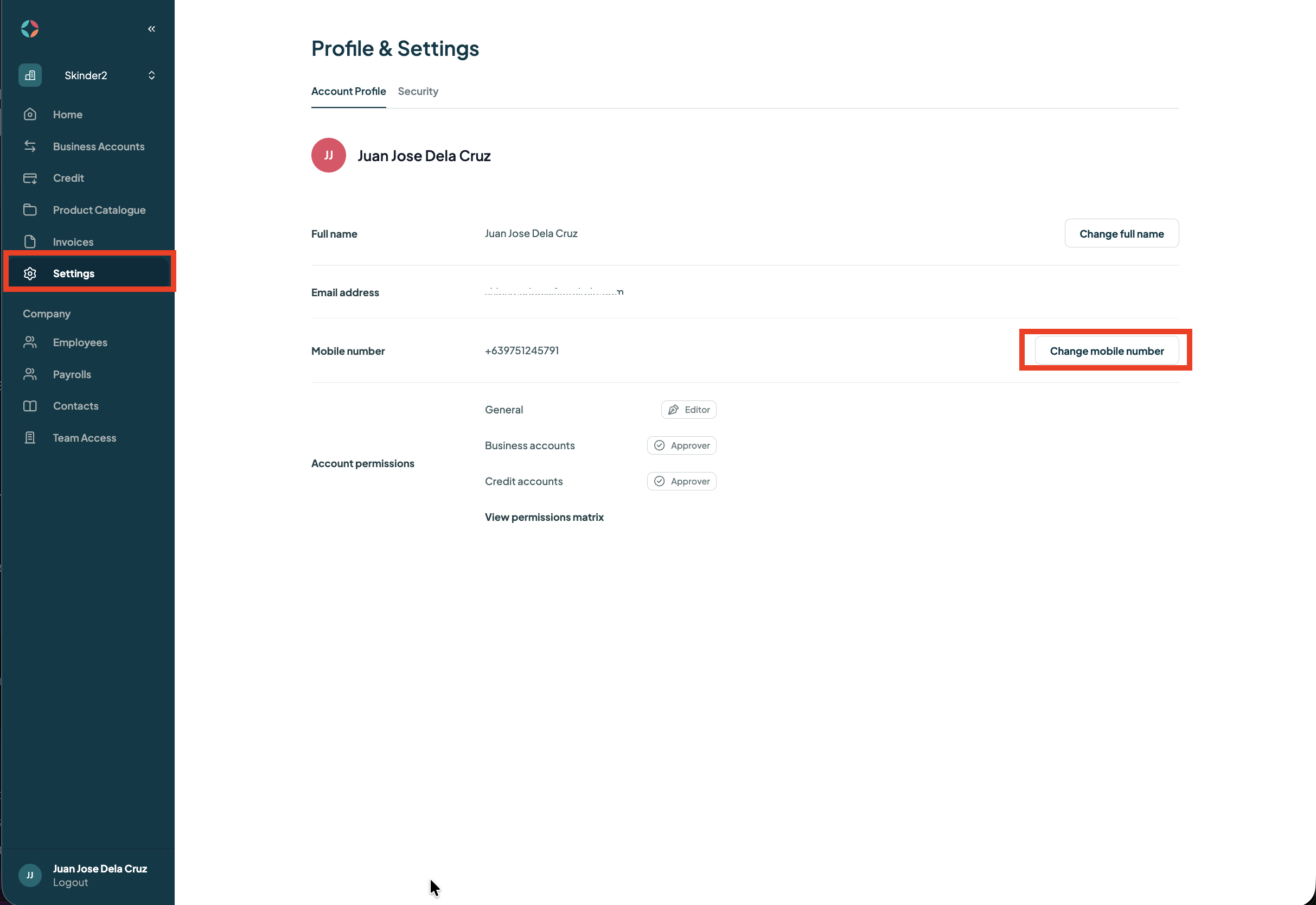
Task: Select the Account Profile tab
Action: (x=349, y=91)
